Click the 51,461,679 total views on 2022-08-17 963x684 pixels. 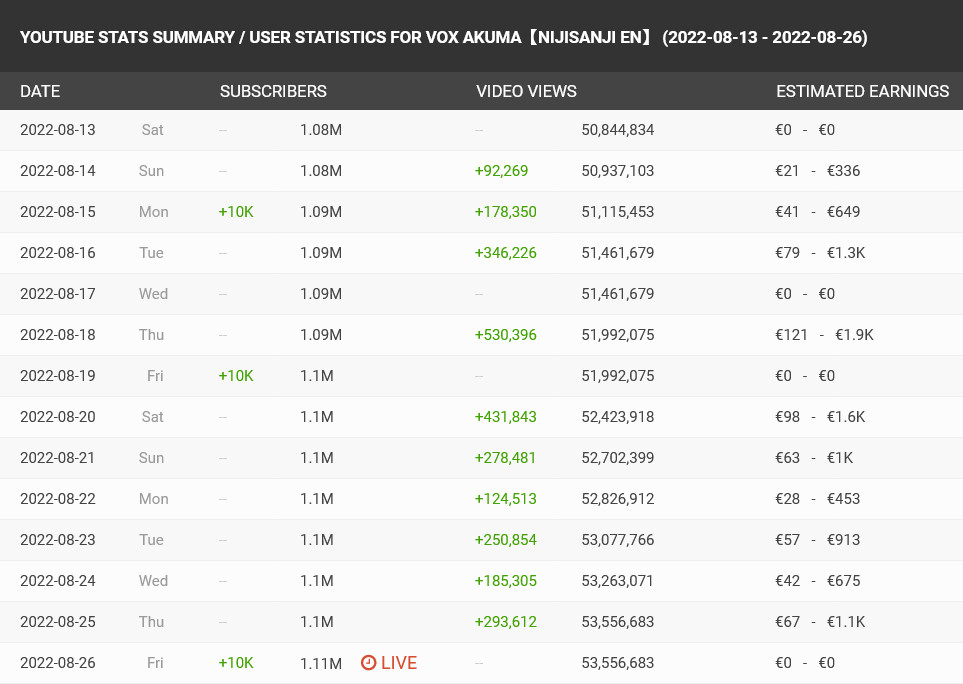[x=618, y=294]
